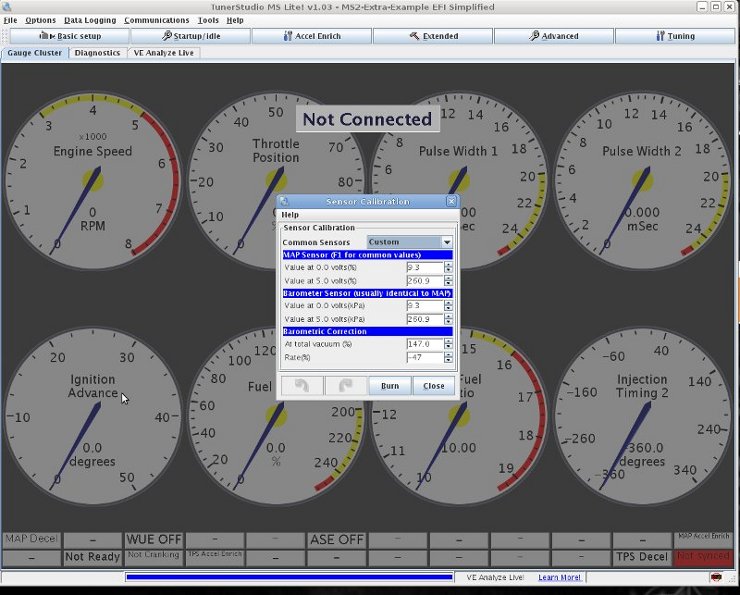
Task: Decrease the barometric Rate stepper value
Action: tap(448, 360)
